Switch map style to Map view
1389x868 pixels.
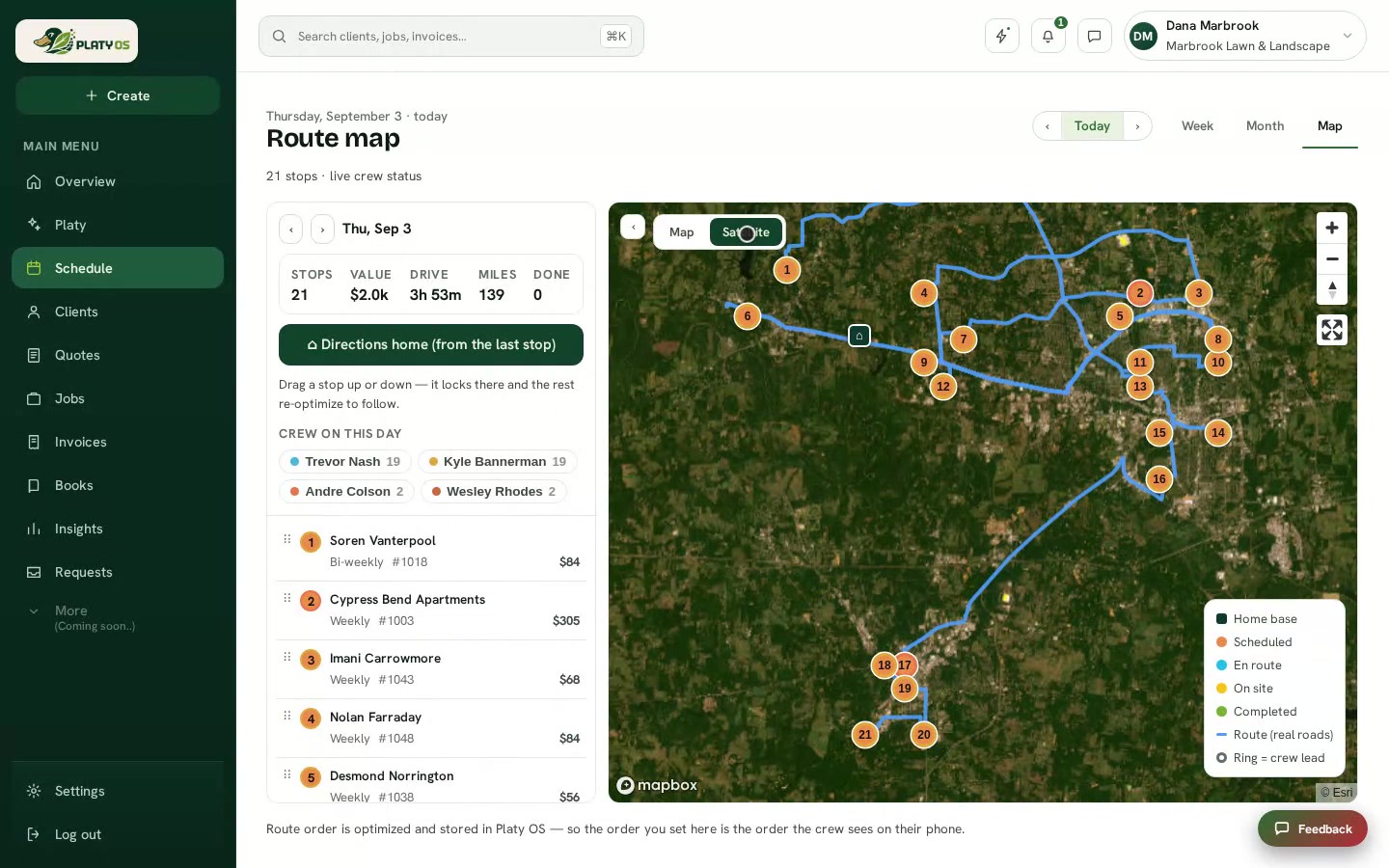coord(681,232)
